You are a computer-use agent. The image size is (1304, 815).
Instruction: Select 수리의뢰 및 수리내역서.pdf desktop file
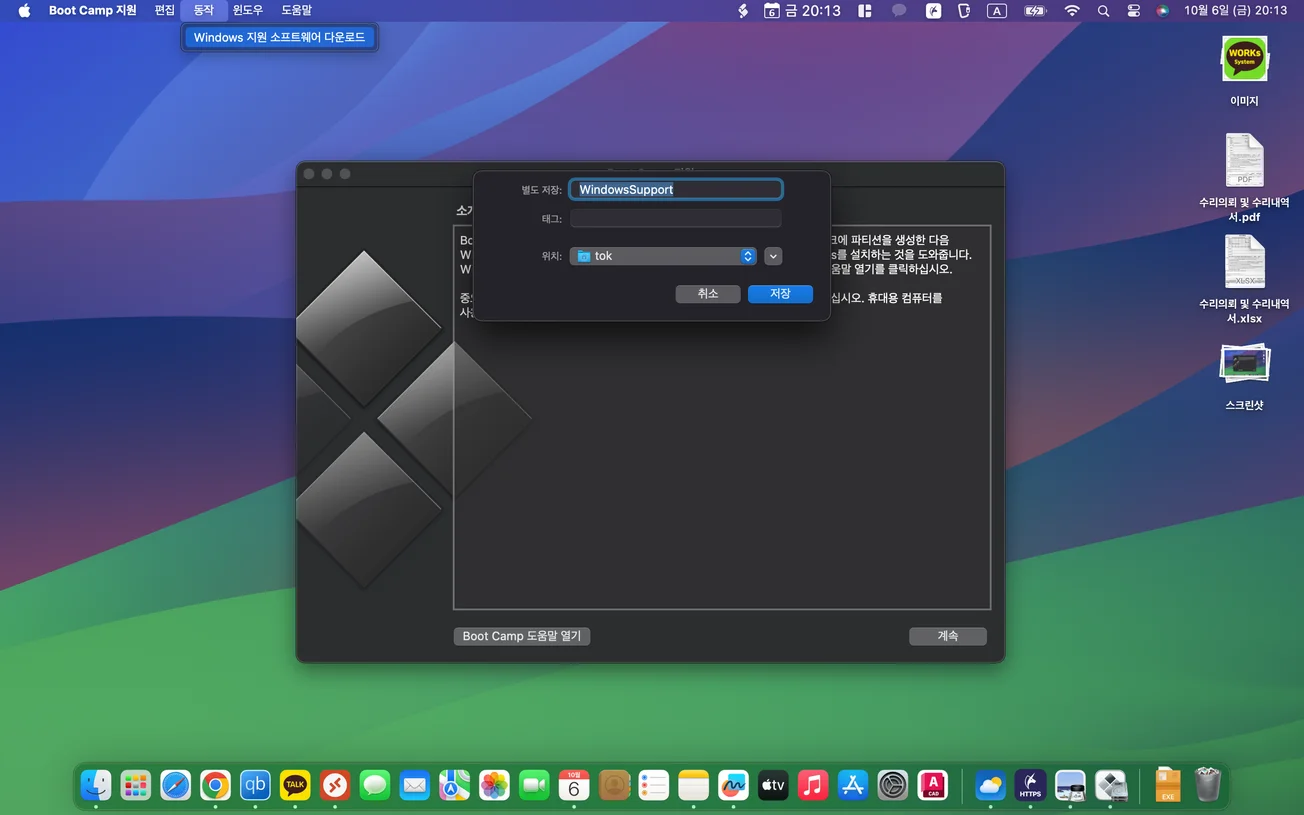click(1244, 179)
